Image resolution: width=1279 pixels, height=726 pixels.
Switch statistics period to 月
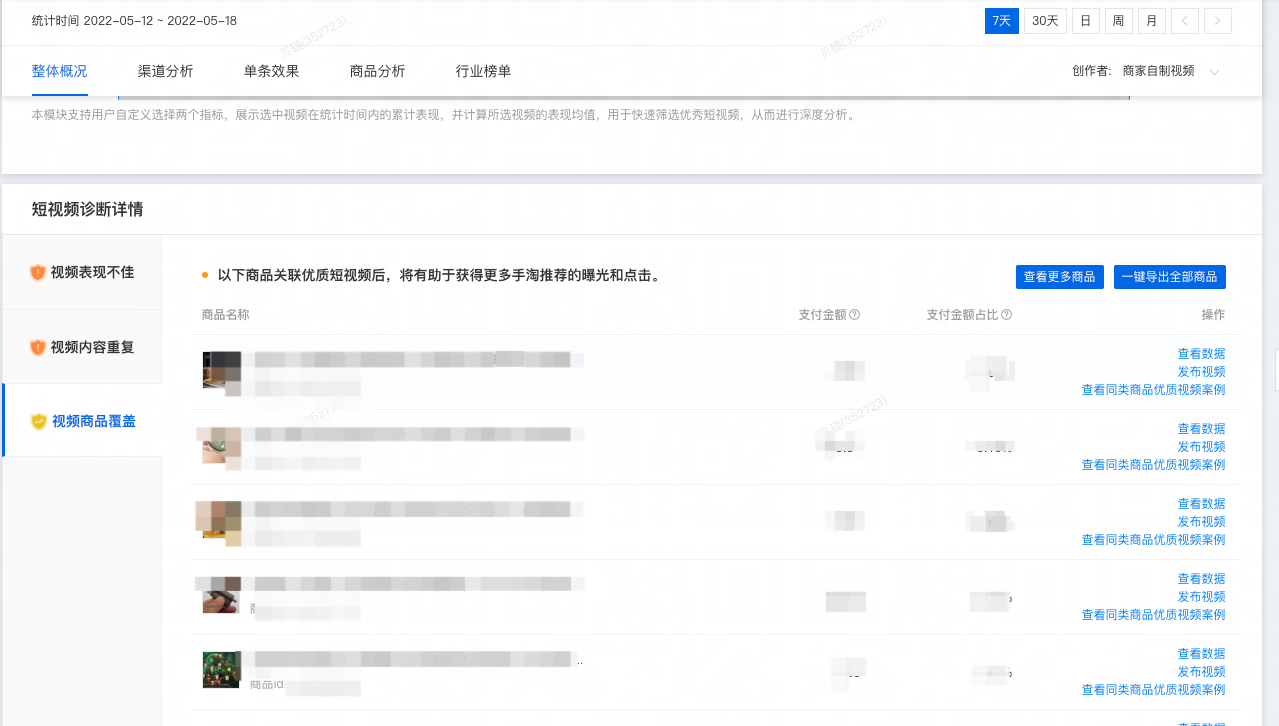pos(1152,21)
